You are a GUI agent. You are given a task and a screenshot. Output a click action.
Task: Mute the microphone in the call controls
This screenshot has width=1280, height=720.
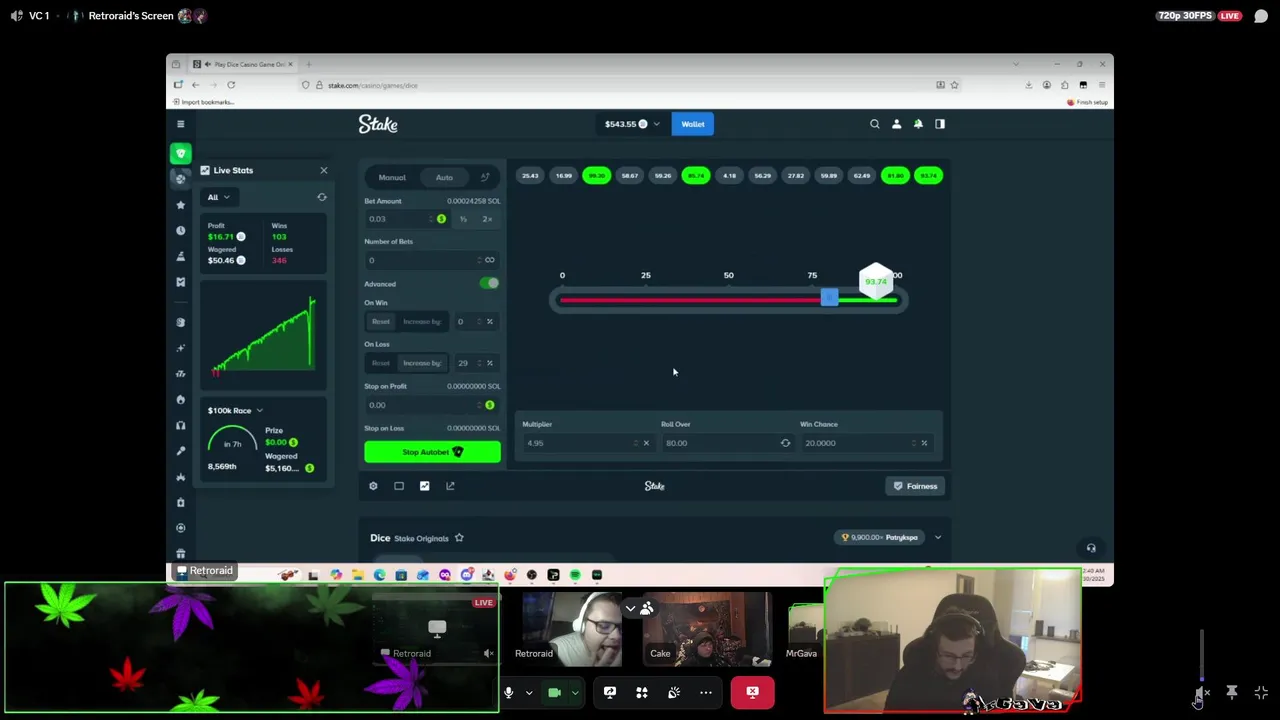pyautogui.click(x=508, y=692)
